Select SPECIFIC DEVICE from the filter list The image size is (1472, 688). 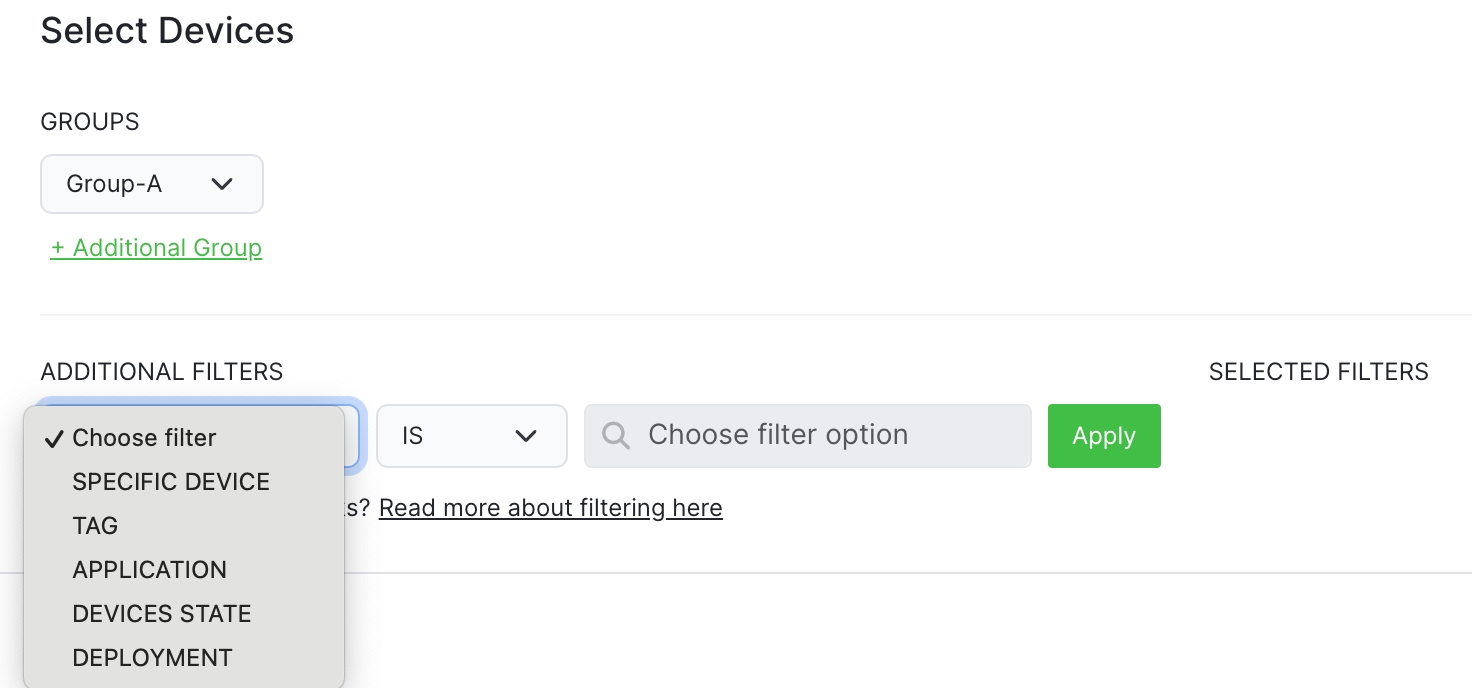(x=171, y=482)
